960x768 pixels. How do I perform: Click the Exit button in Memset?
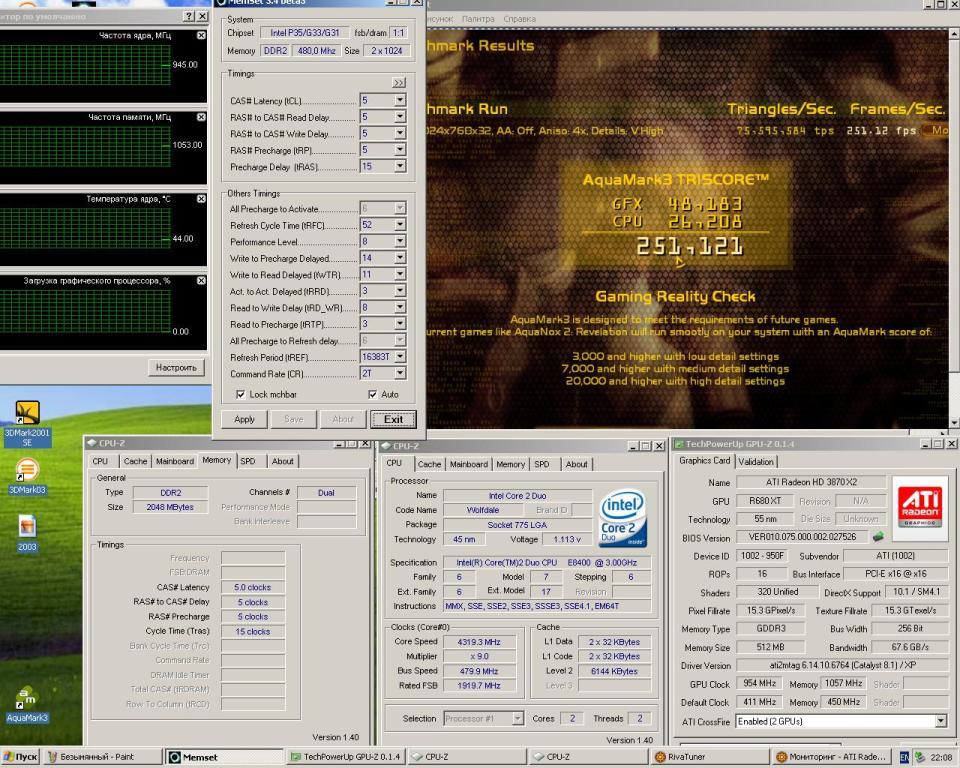pyautogui.click(x=393, y=420)
